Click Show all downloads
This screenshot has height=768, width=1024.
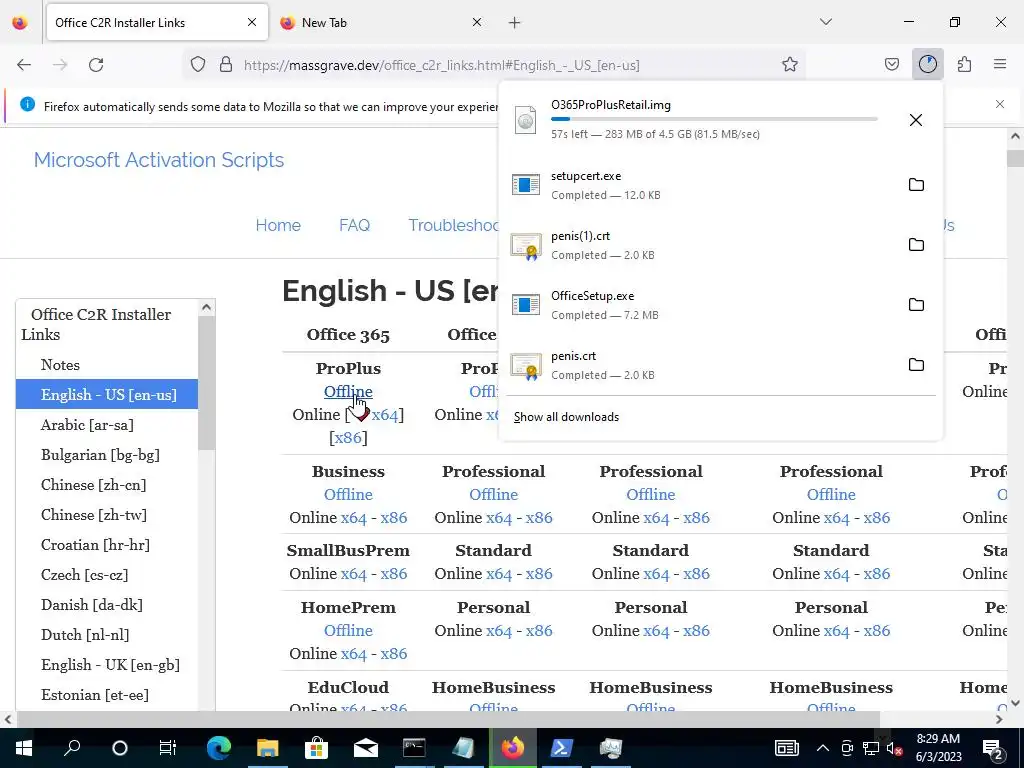pyautogui.click(x=566, y=417)
